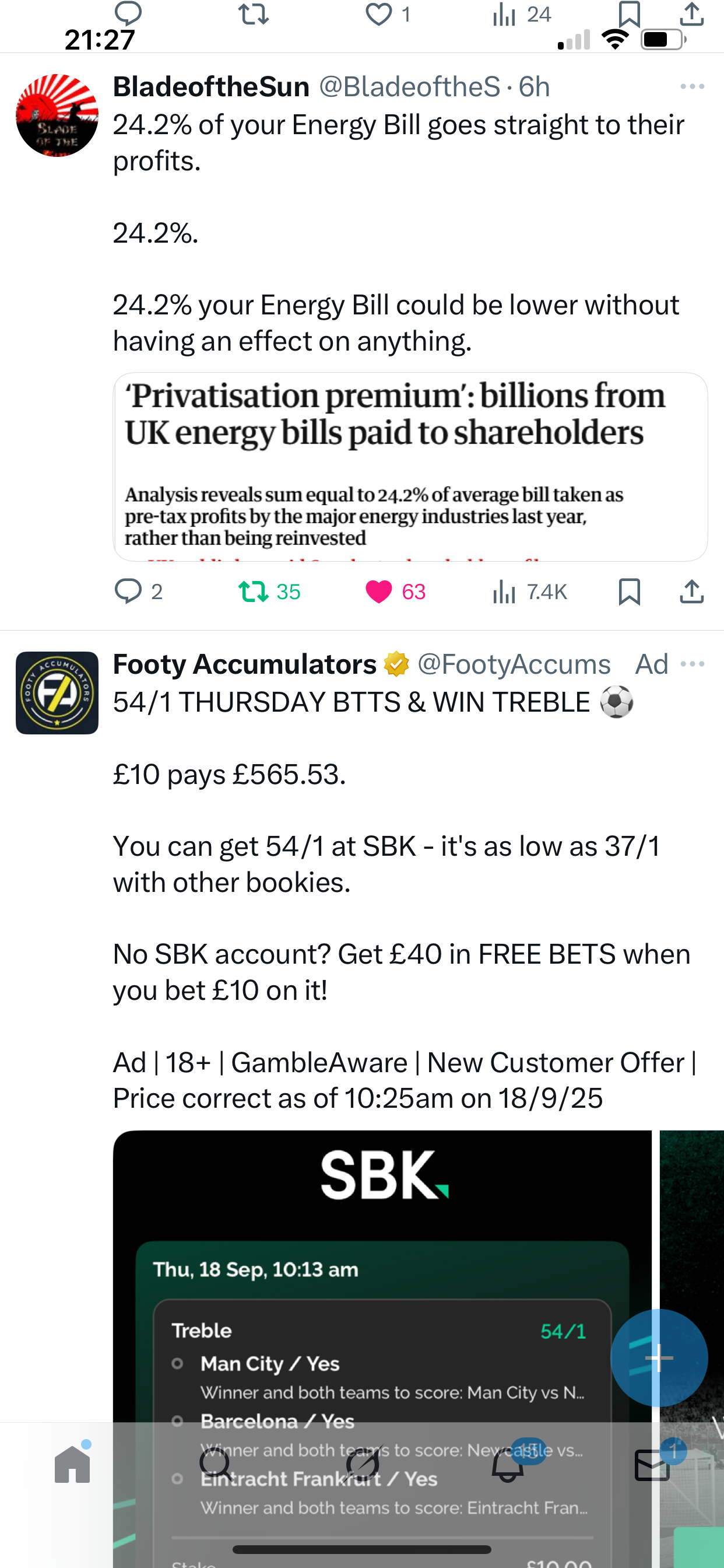The height and width of the screenshot is (1568, 724).
Task: Unlike BladeoftheSun's tweet with 63 likes
Action: (379, 591)
